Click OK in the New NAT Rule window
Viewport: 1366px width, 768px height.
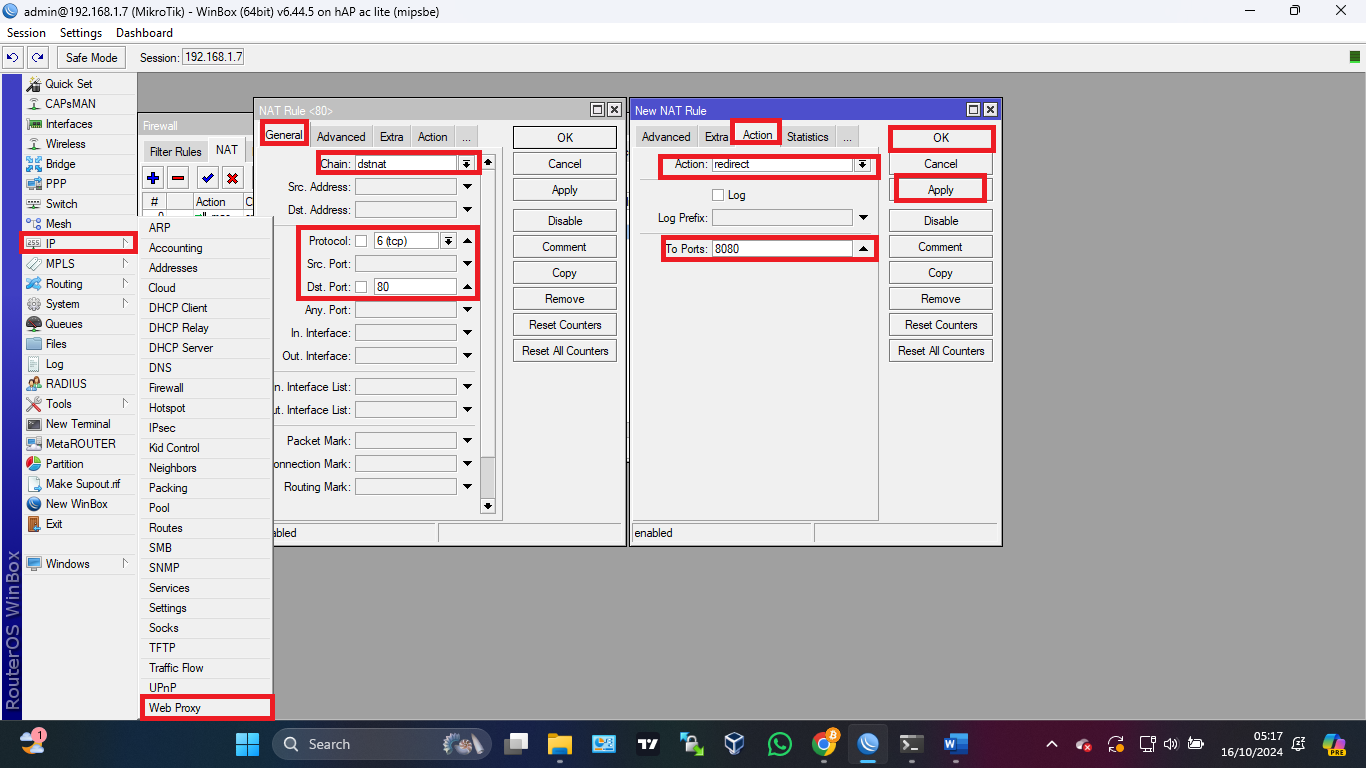pyautogui.click(x=941, y=138)
